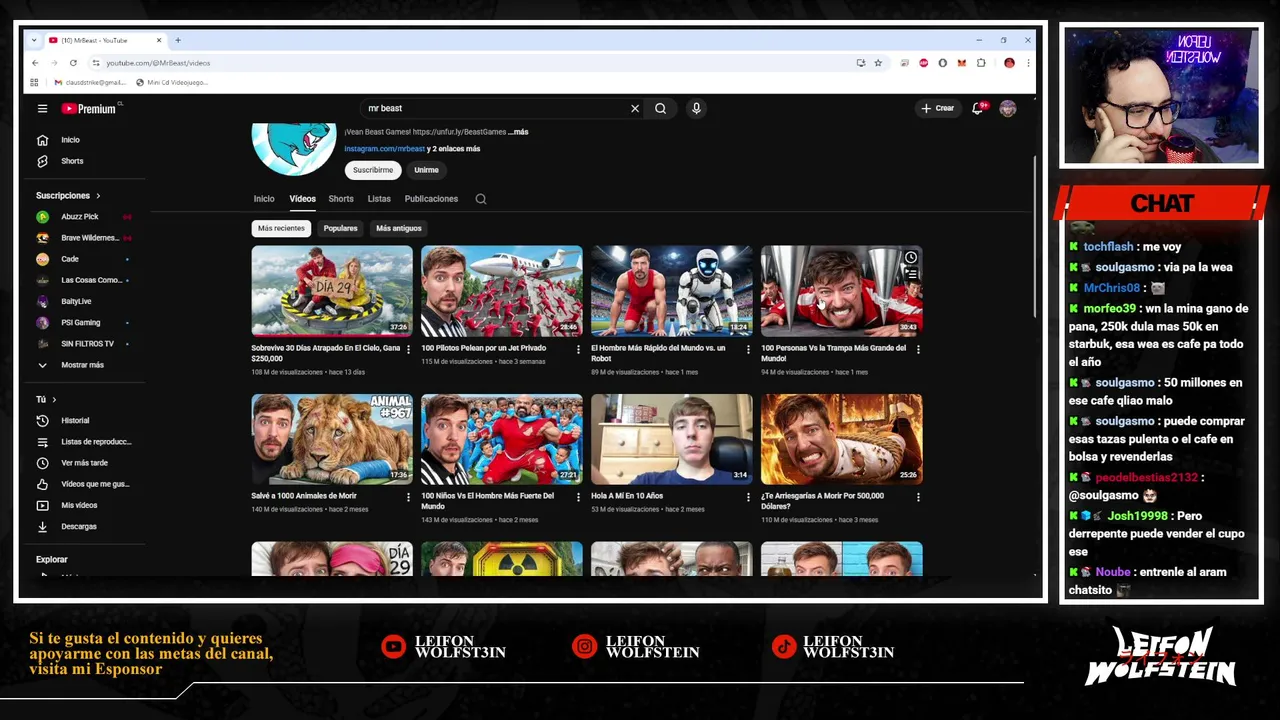
Task: Open options for El Hombre Más Rápido video
Action: coord(748,349)
